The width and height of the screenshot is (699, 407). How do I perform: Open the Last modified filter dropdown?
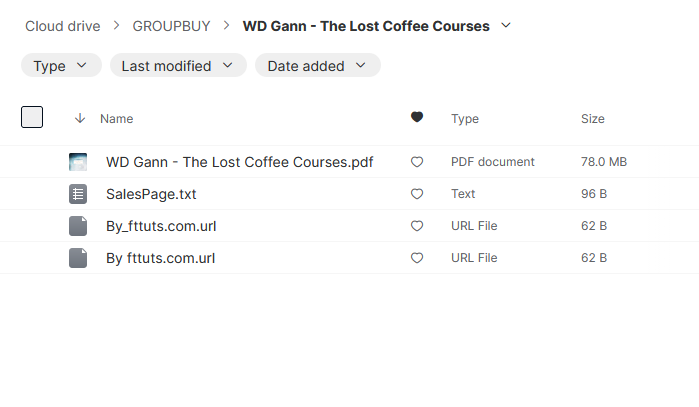(x=178, y=66)
